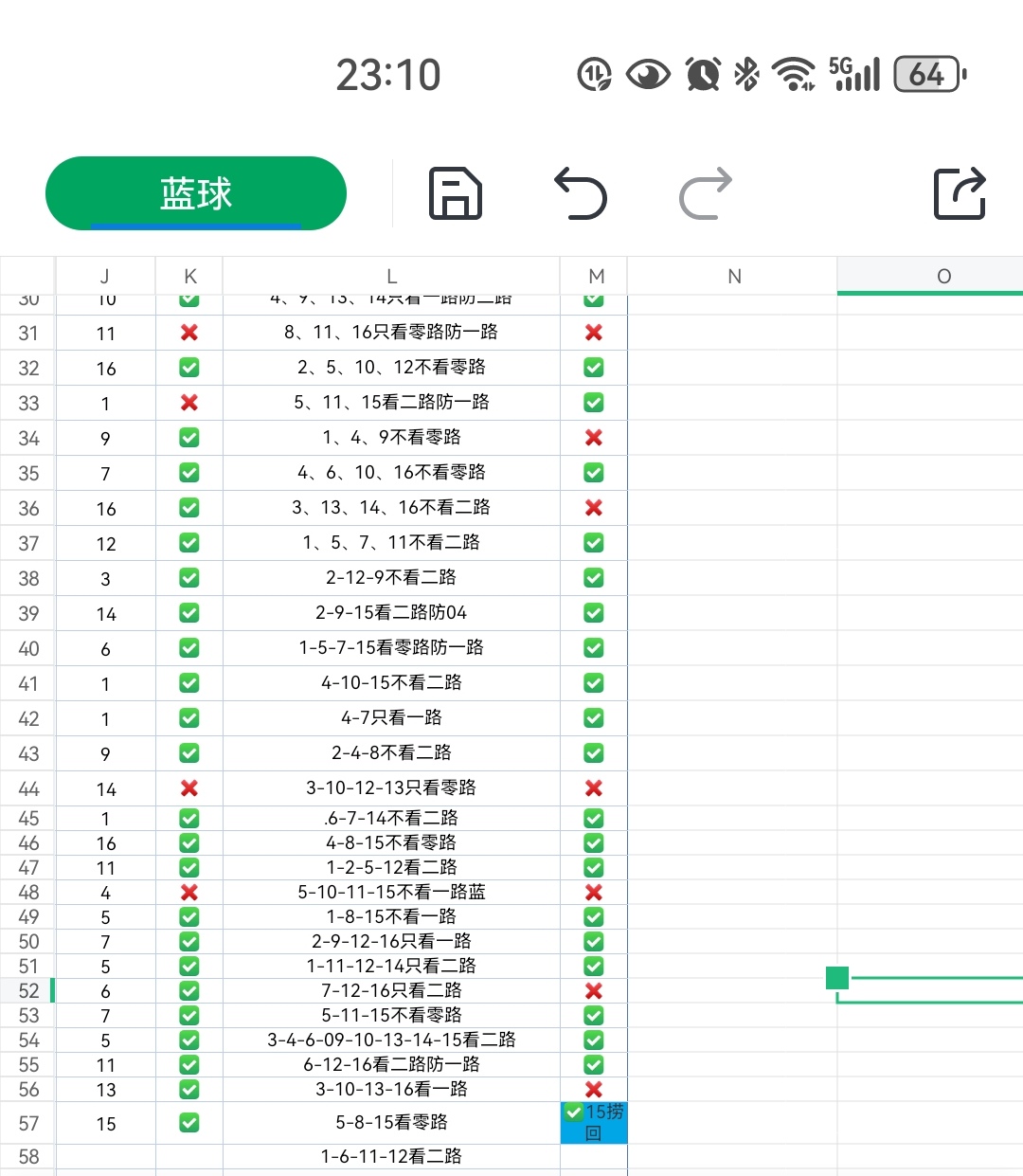
Task: Redo the last edit
Action: point(705,194)
